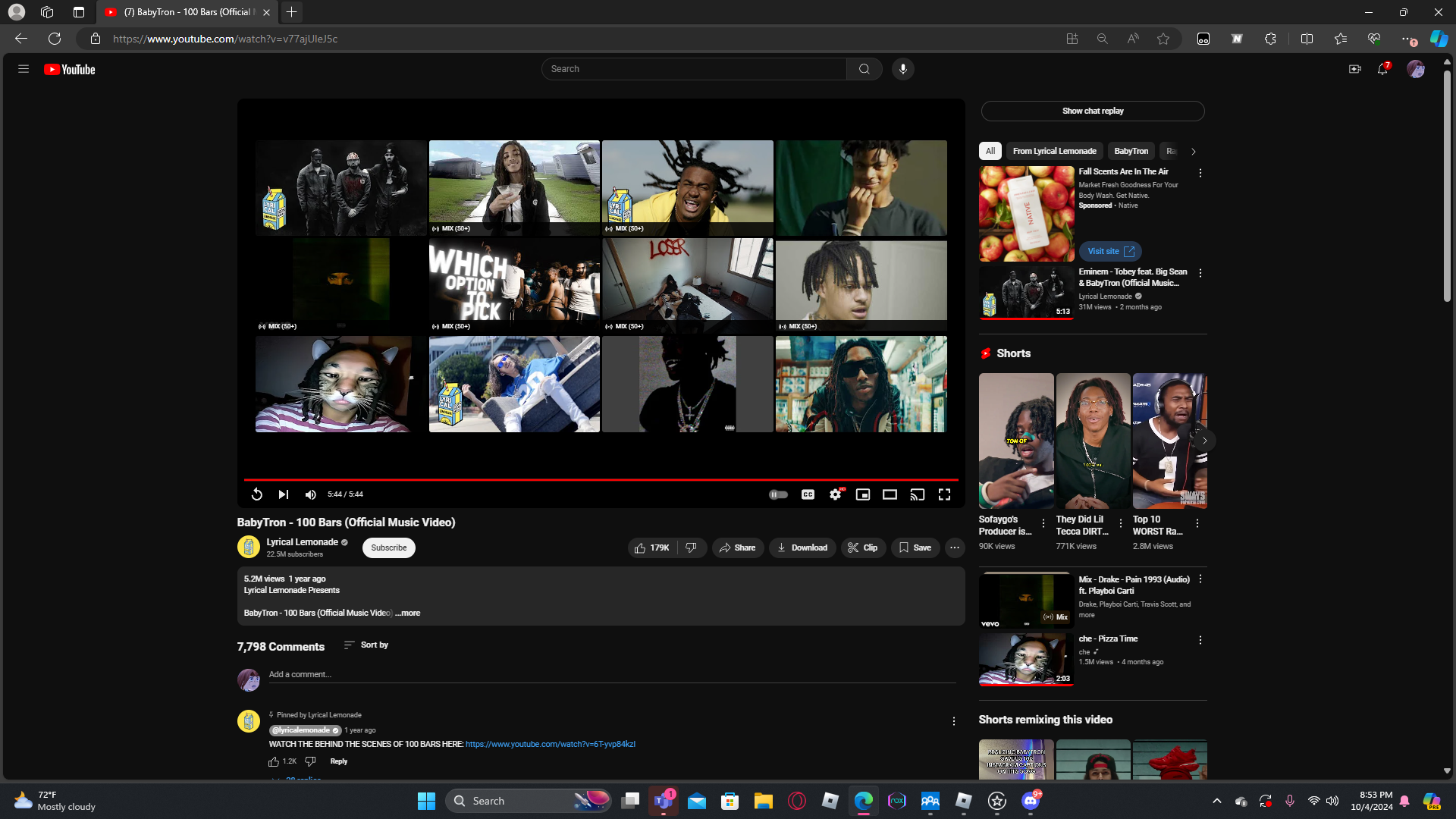Share the video
The width and height of the screenshot is (1456, 819).
click(x=737, y=548)
